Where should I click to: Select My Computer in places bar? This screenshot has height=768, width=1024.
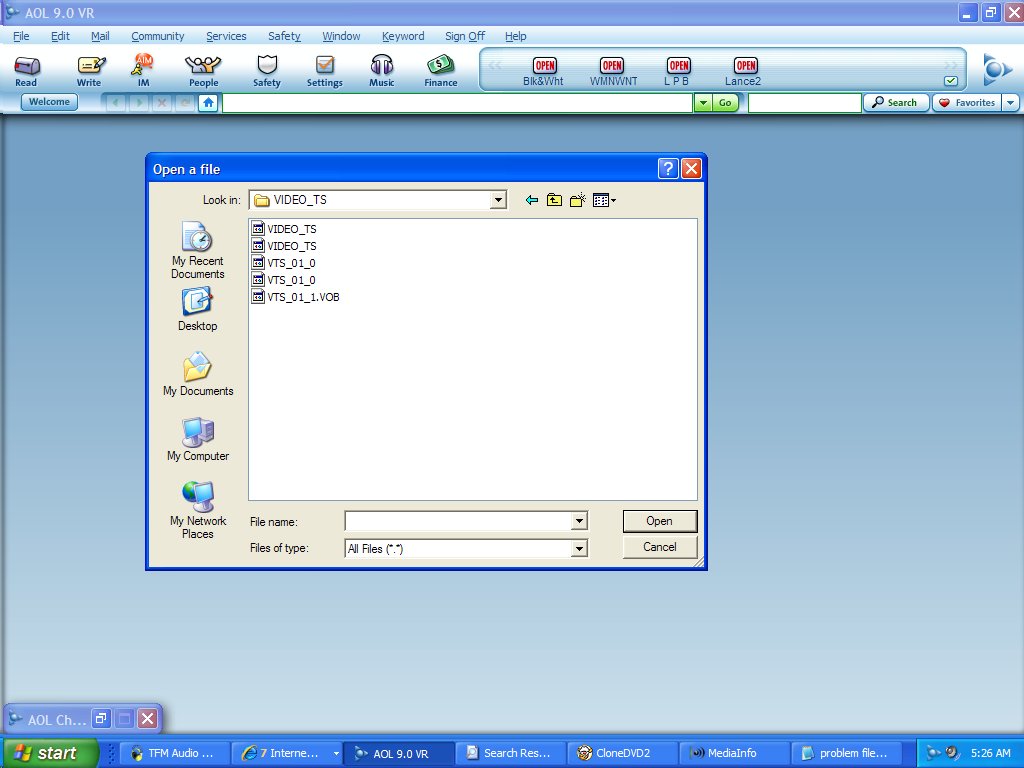click(x=197, y=440)
